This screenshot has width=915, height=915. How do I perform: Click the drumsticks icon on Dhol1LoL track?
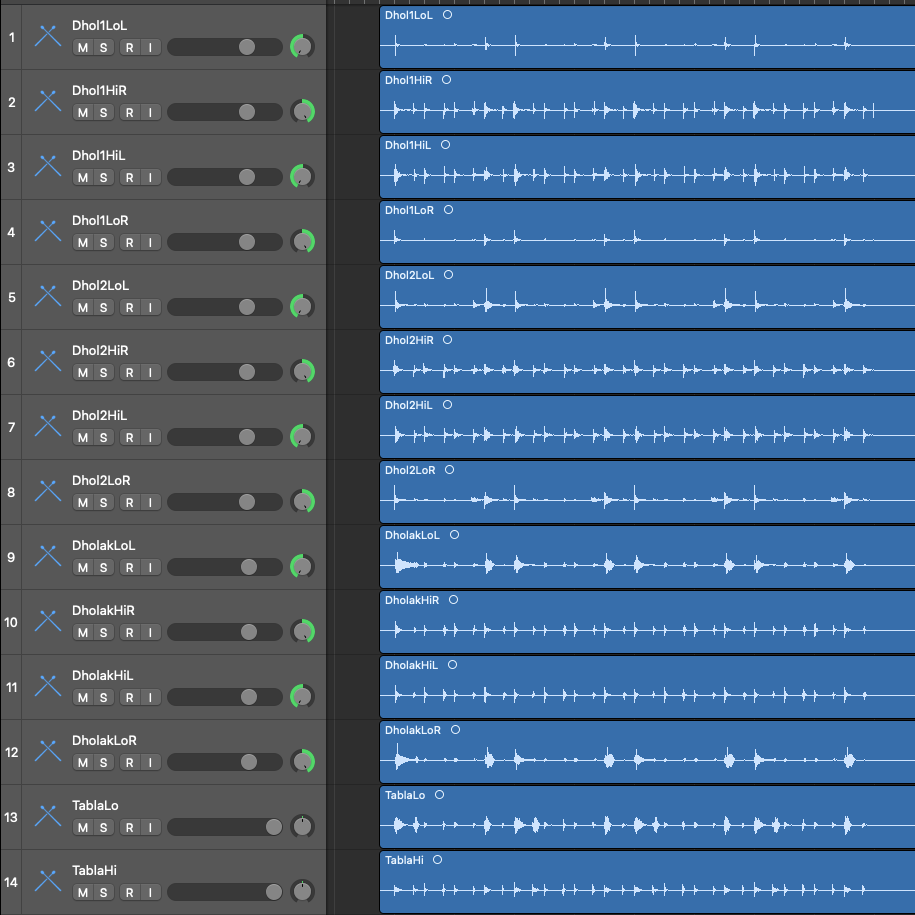(48, 37)
